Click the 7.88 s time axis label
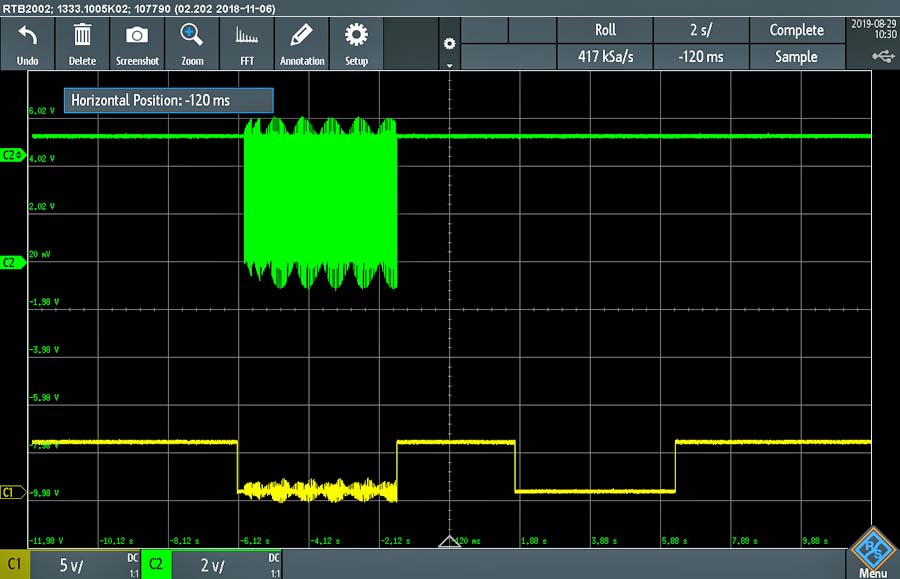 point(745,541)
